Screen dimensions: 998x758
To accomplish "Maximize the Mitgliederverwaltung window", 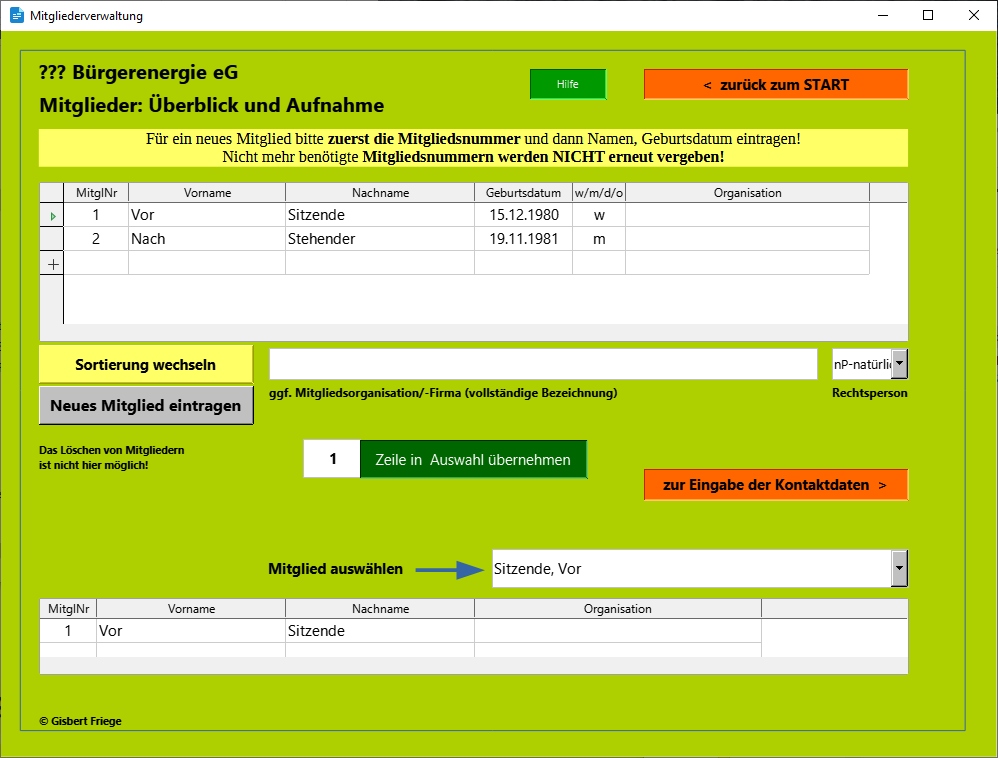I will coord(928,15).
